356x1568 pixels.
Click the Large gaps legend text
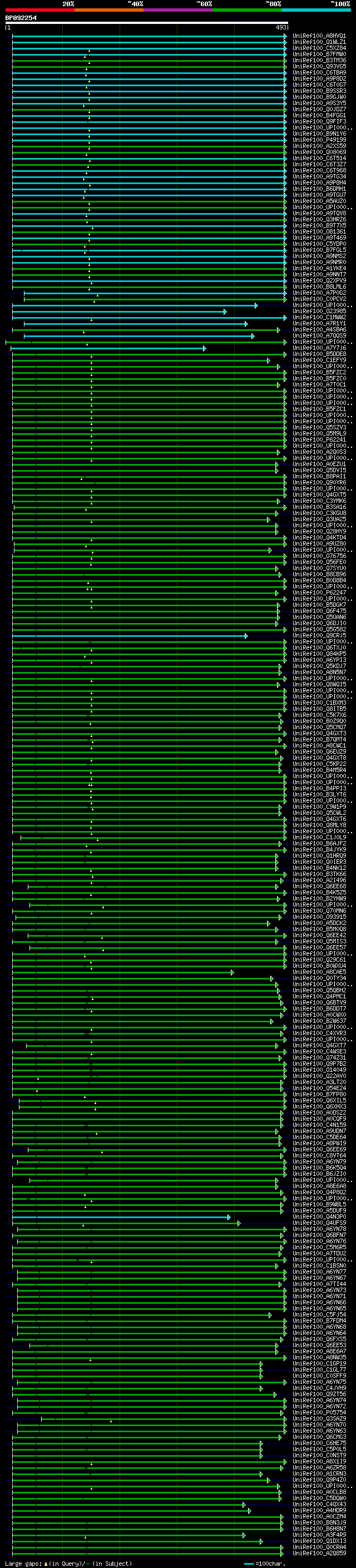coord(68,1563)
